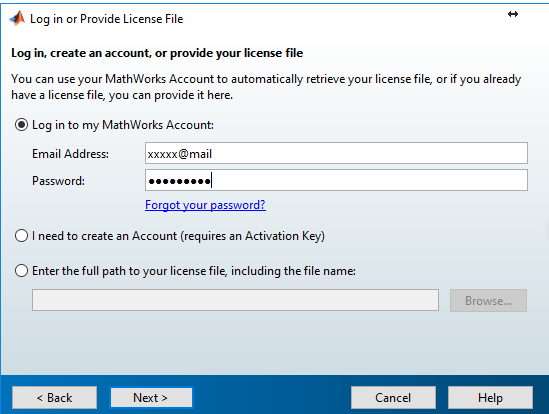
Task: Open the Forgot your password link
Action: click(x=205, y=205)
